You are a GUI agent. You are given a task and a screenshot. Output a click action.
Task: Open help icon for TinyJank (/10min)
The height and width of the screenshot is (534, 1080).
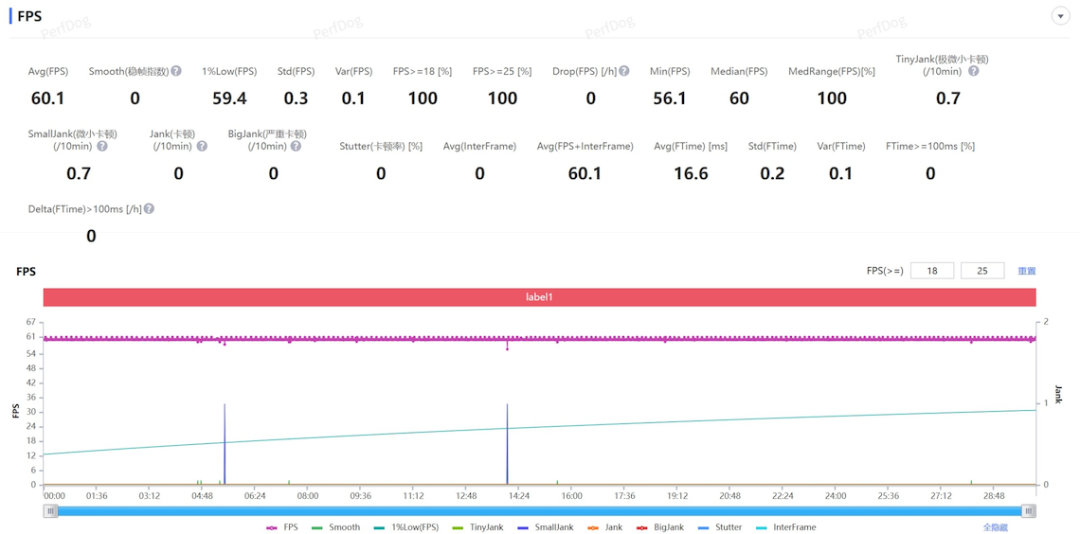point(973,71)
